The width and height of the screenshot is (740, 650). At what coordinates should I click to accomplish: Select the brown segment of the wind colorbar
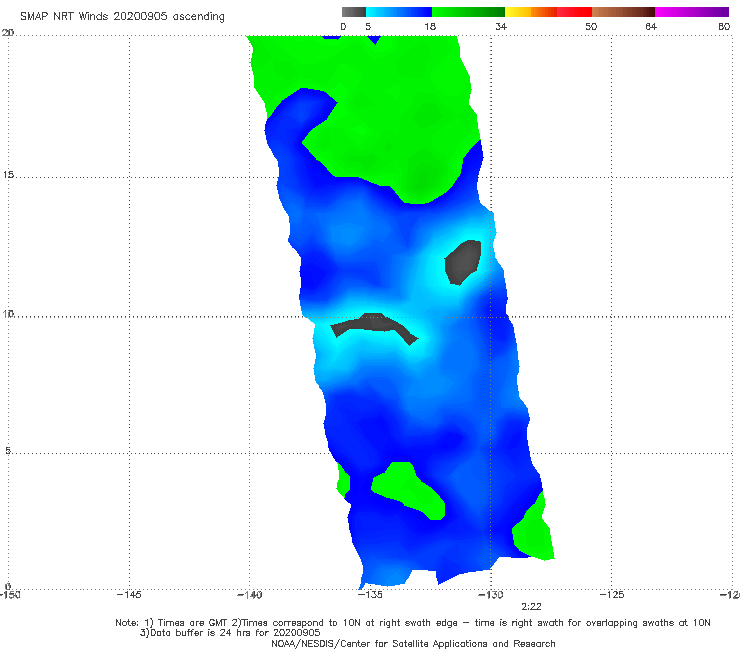tap(623, 12)
